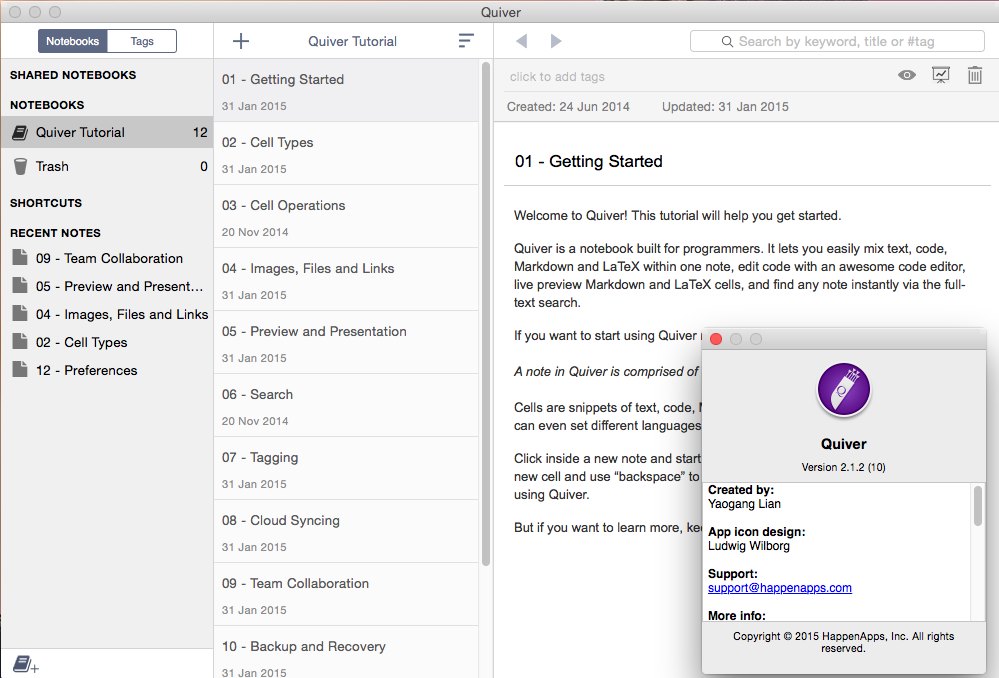Go forward with the right arrow
999x678 pixels.
(x=556, y=41)
